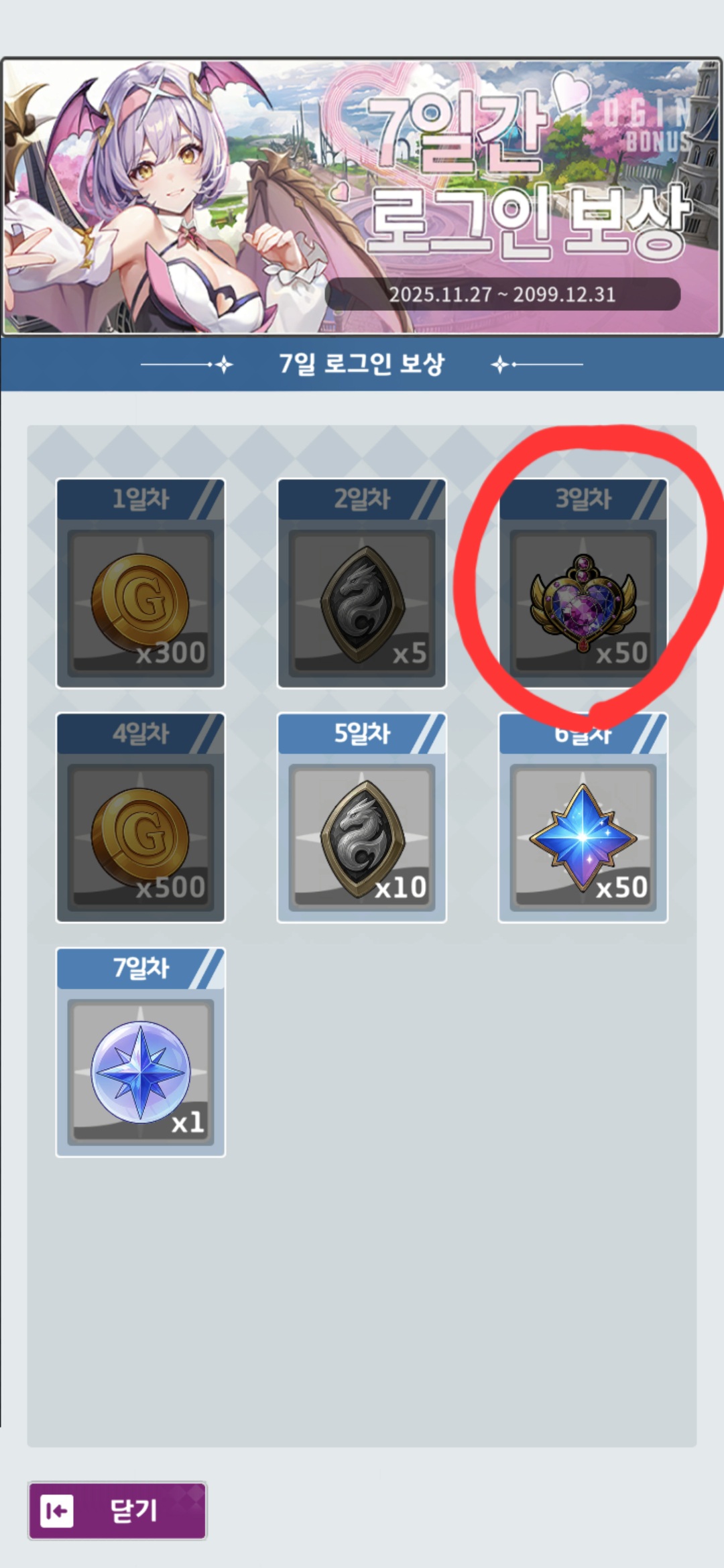Tap the 4일차 card header label

tap(140, 734)
